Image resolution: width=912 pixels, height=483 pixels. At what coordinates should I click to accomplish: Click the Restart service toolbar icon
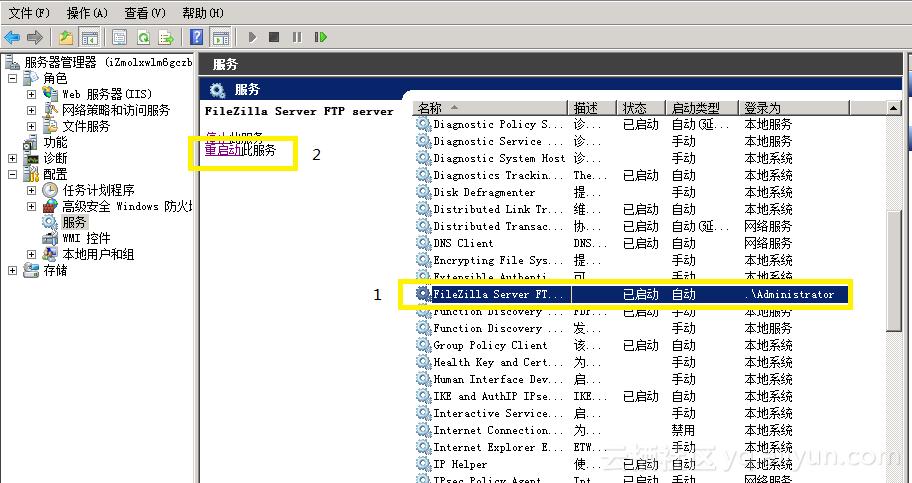[320, 37]
